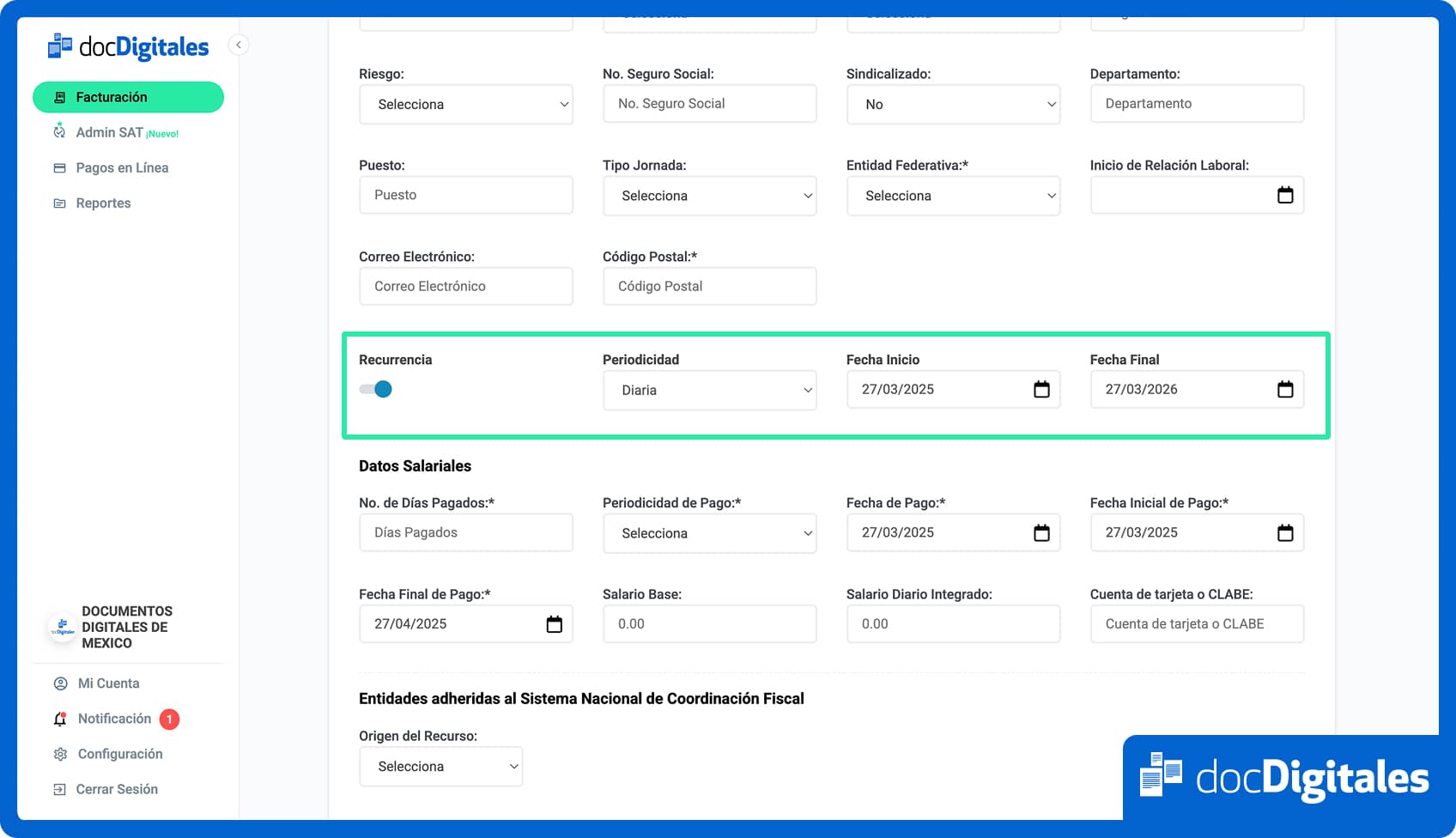The height and width of the screenshot is (838, 1456).
Task: Click the Inicio de Relación Laboral date field
Action: [x=1197, y=195]
